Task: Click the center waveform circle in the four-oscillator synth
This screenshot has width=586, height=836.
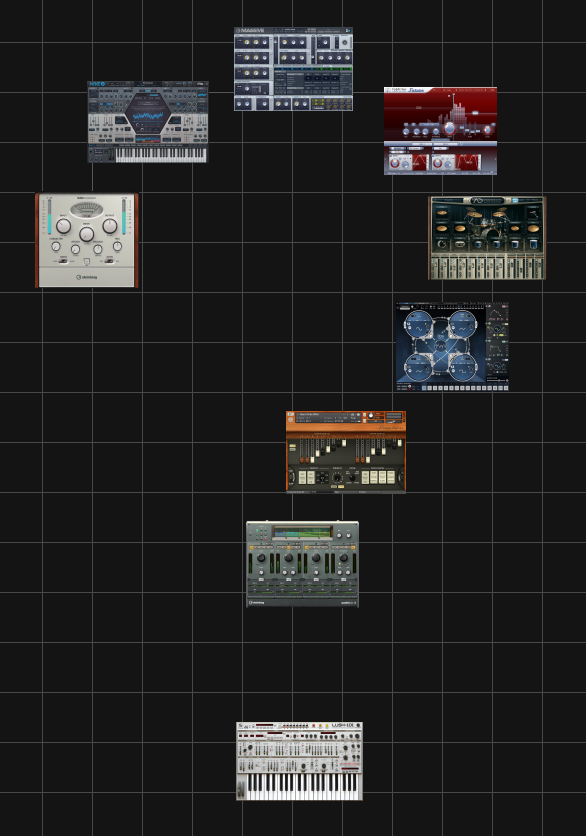Action: 440,346
